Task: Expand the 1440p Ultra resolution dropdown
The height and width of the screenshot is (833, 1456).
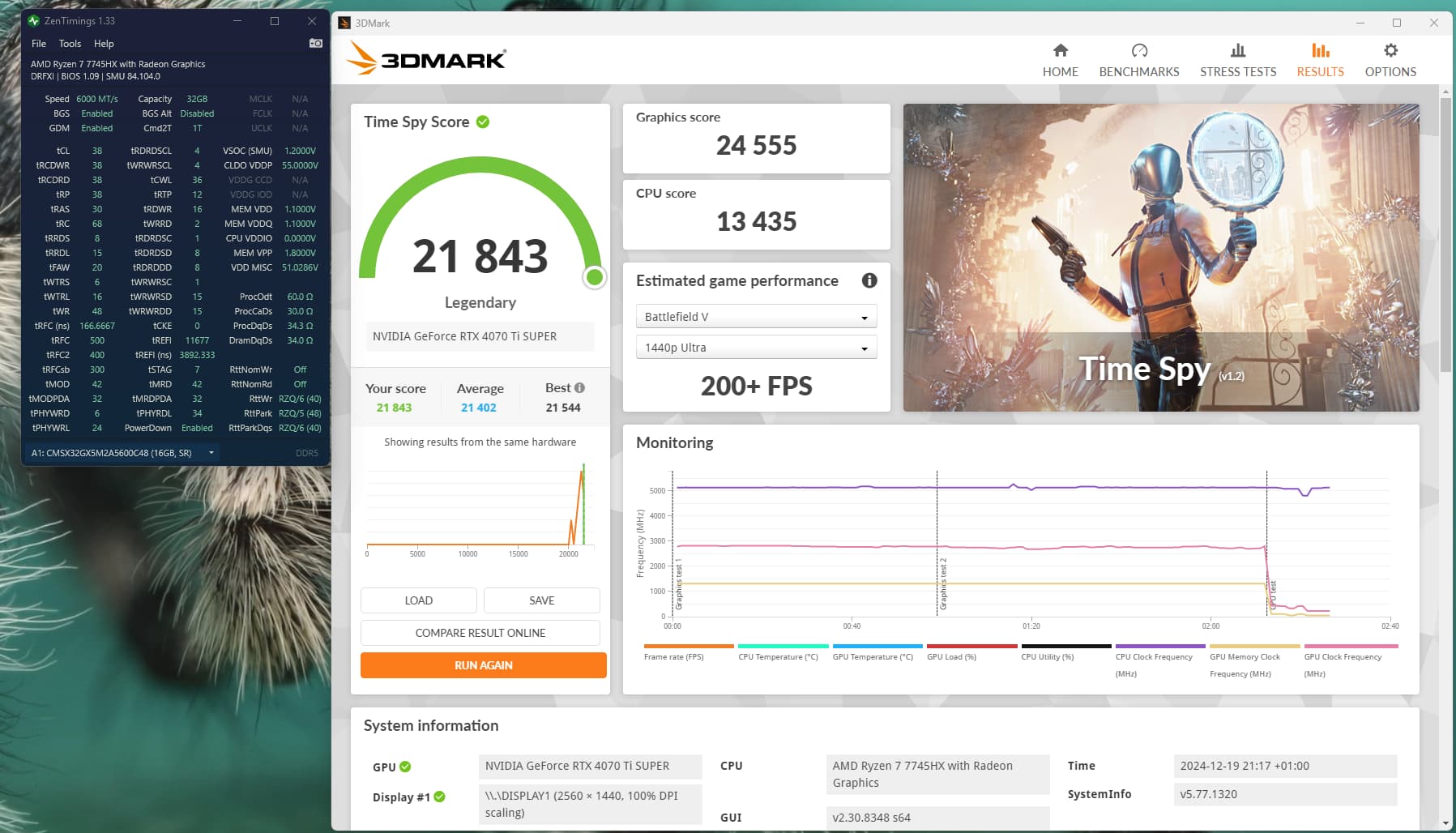Action: [x=756, y=348]
